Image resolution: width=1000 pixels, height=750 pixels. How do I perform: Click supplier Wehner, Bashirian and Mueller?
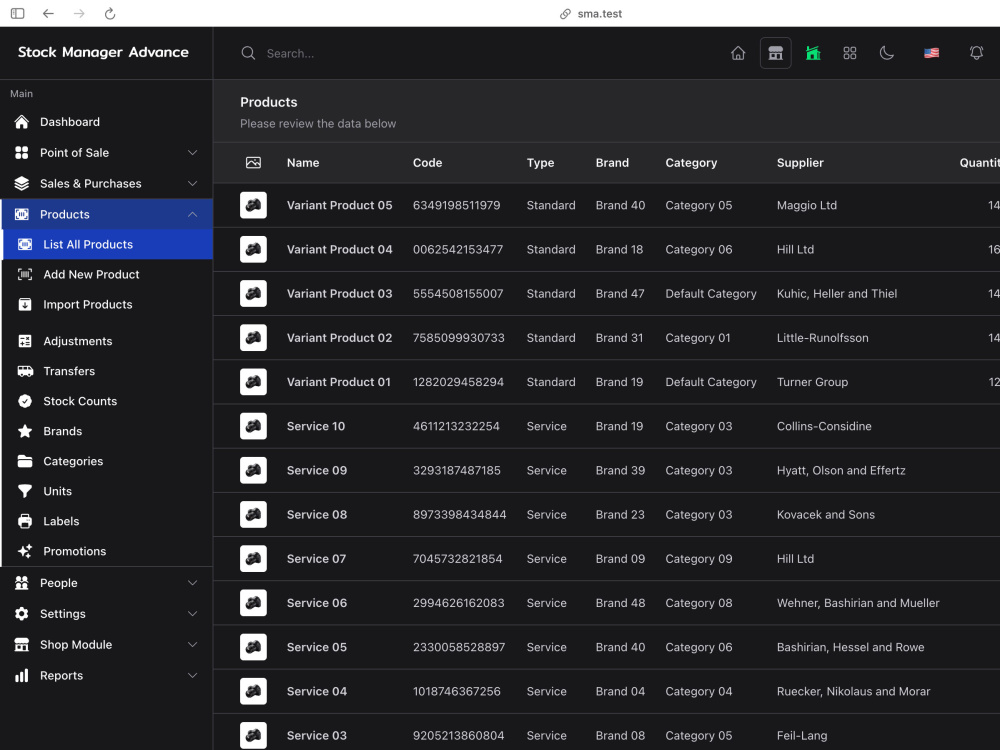coord(858,603)
